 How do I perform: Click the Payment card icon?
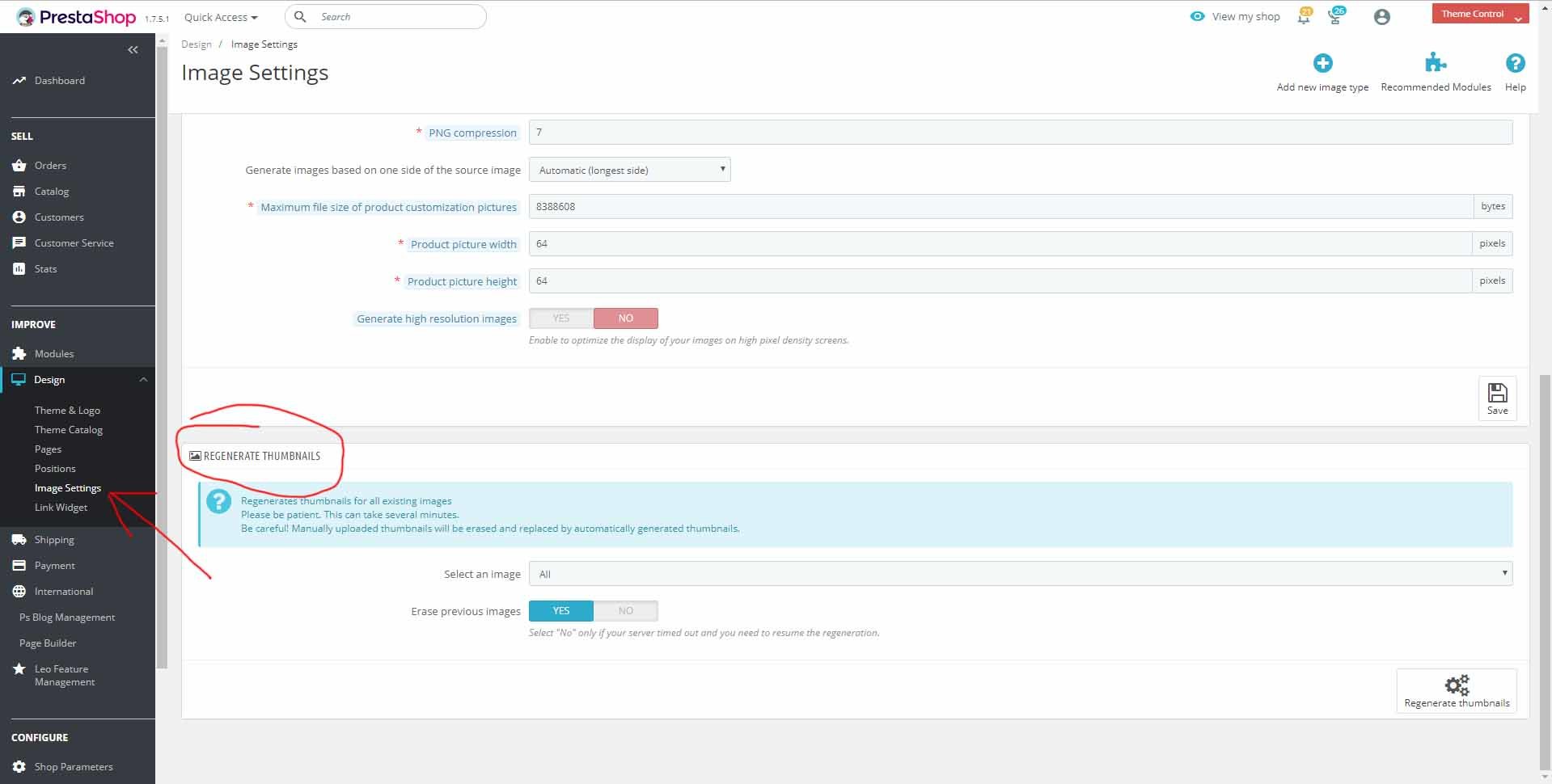coord(19,566)
